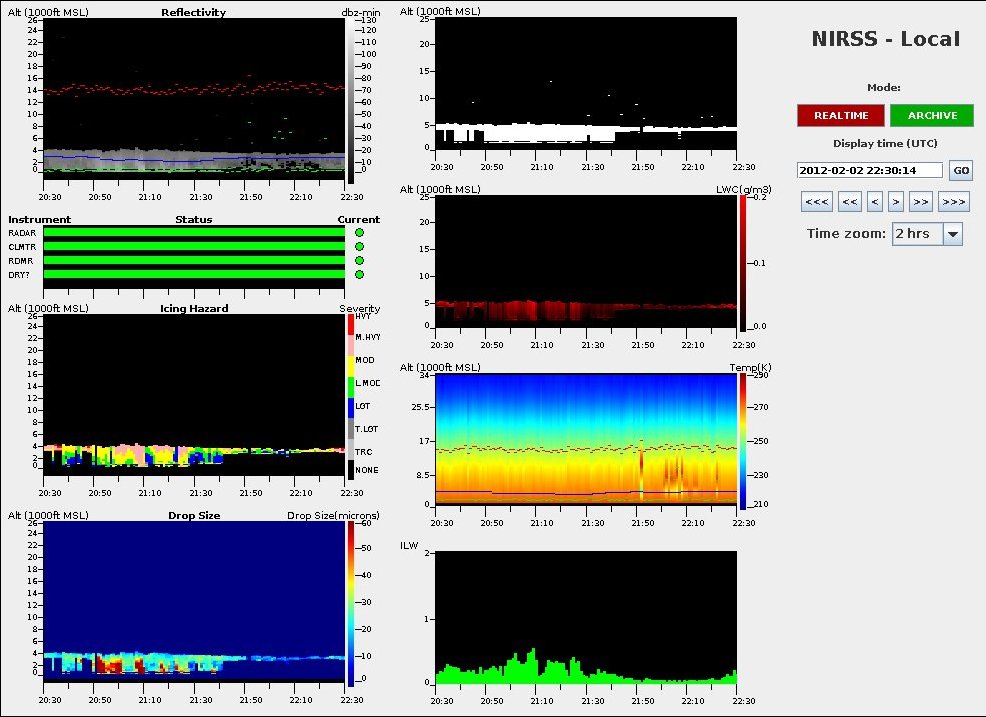Click the CLMTR current status green indicator

[x=359, y=246]
